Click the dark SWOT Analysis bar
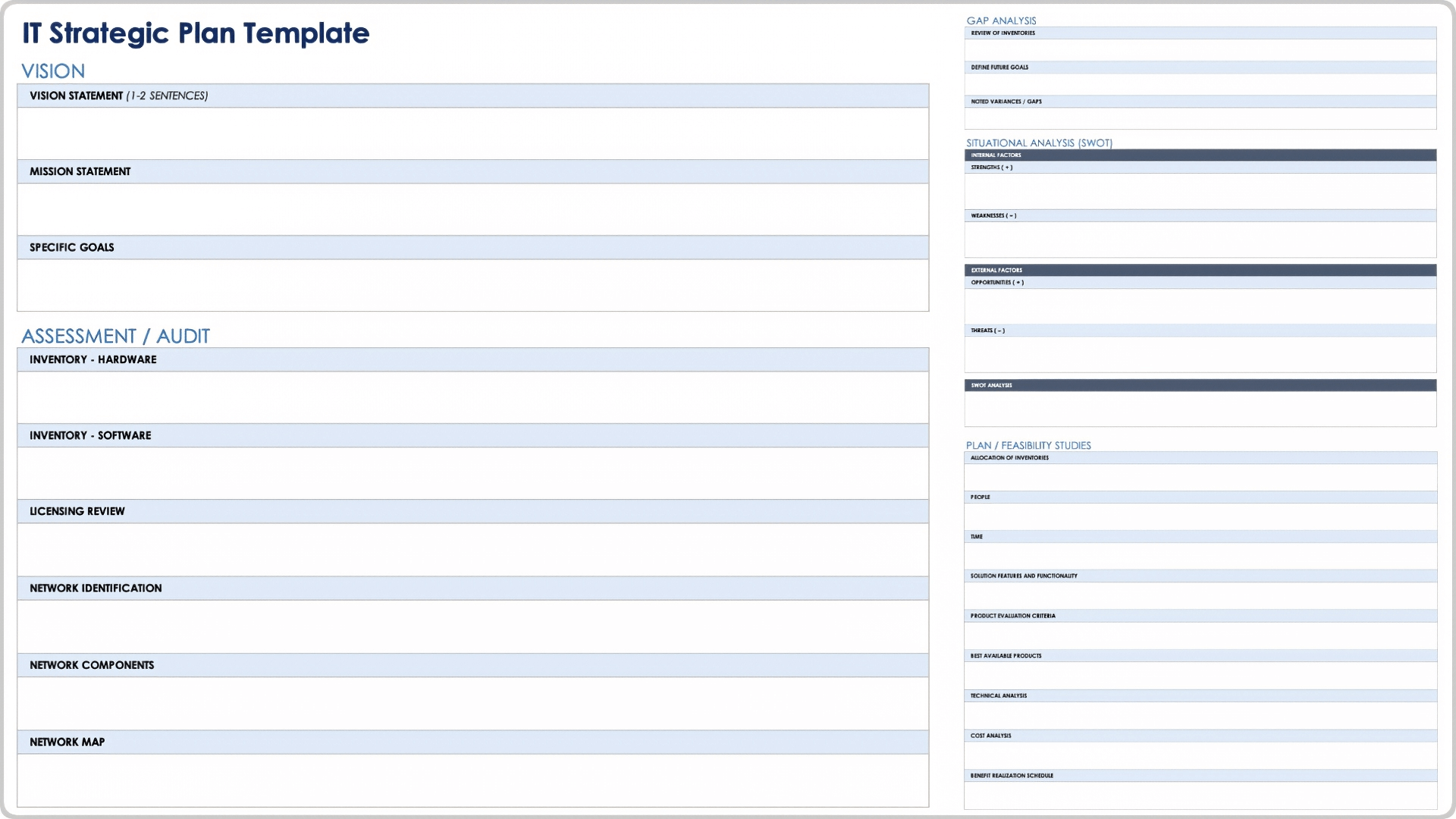1456x819 pixels. point(1200,385)
